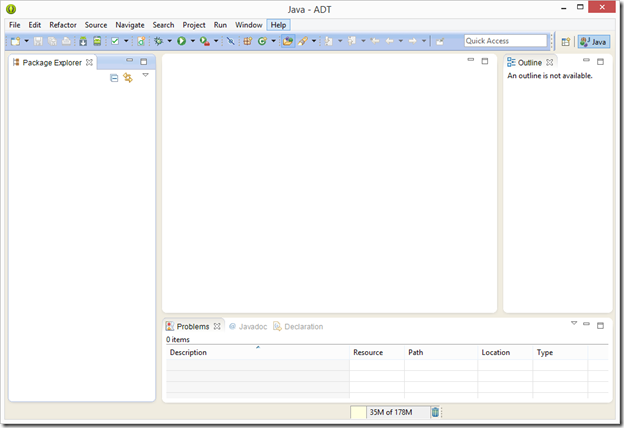Close the Package Explorer view
624x428 pixels.
(x=90, y=63)
